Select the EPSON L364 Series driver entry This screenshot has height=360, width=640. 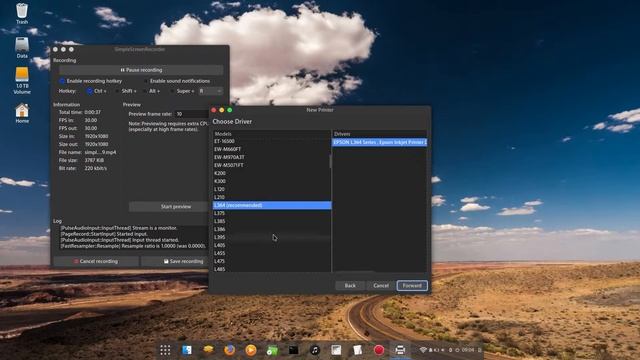coord(380,142)
